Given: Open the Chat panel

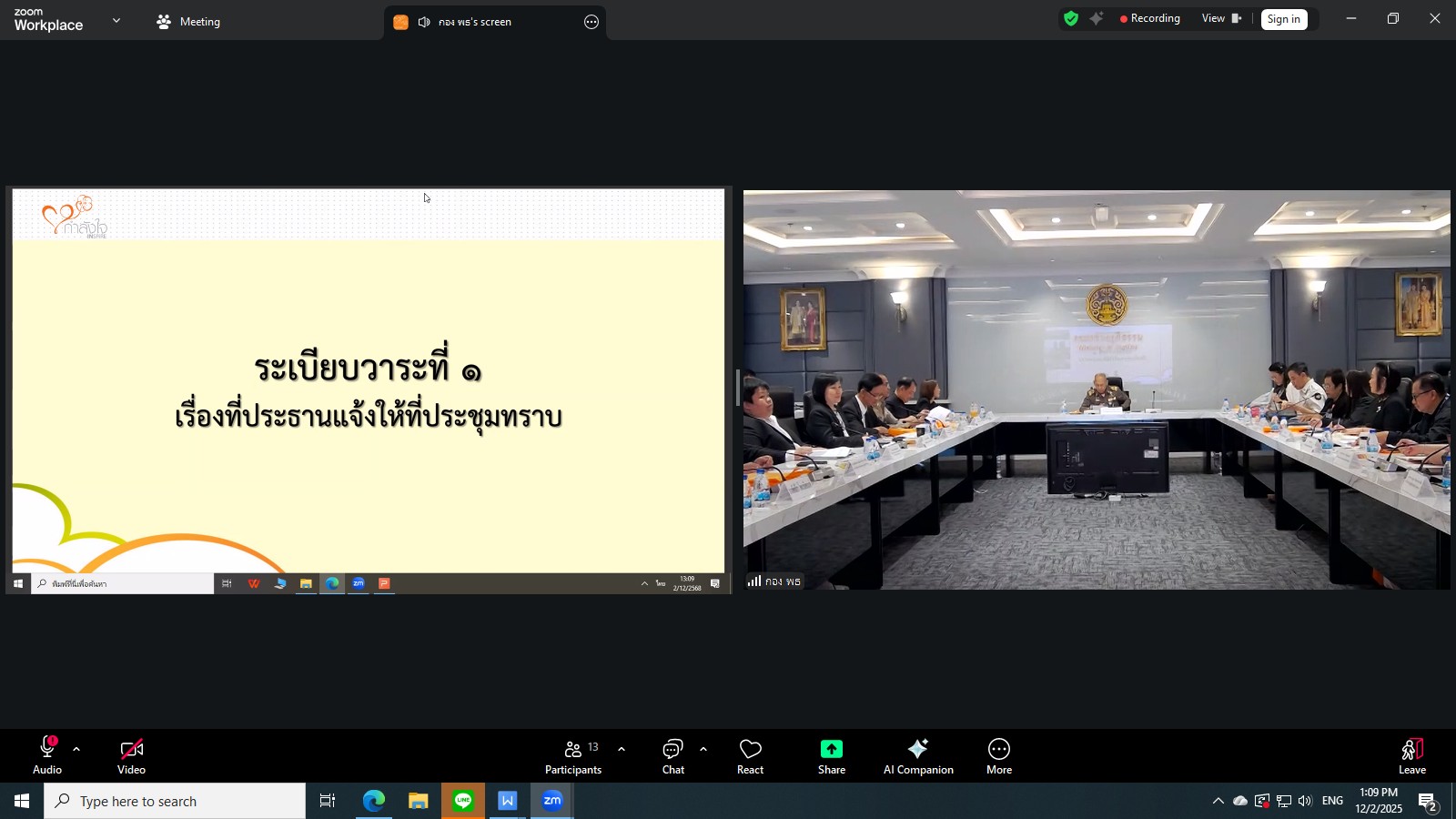Looking at the screenshot, I should 672,755.
